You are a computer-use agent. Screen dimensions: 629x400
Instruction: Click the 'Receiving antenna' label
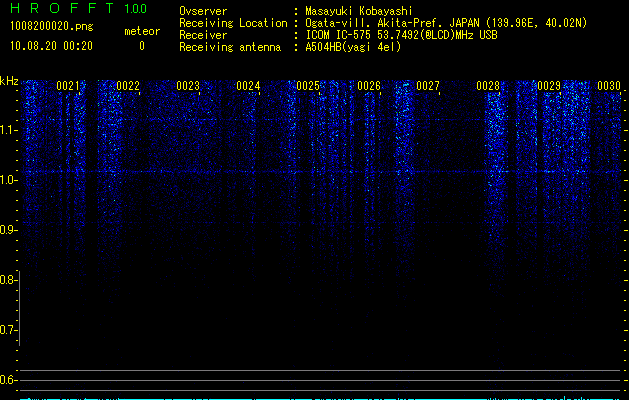pos(230,47)
